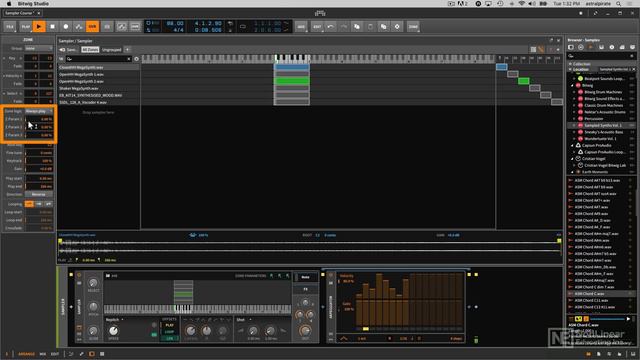Open the EDIT menu in toolbar

pos(317,27)
